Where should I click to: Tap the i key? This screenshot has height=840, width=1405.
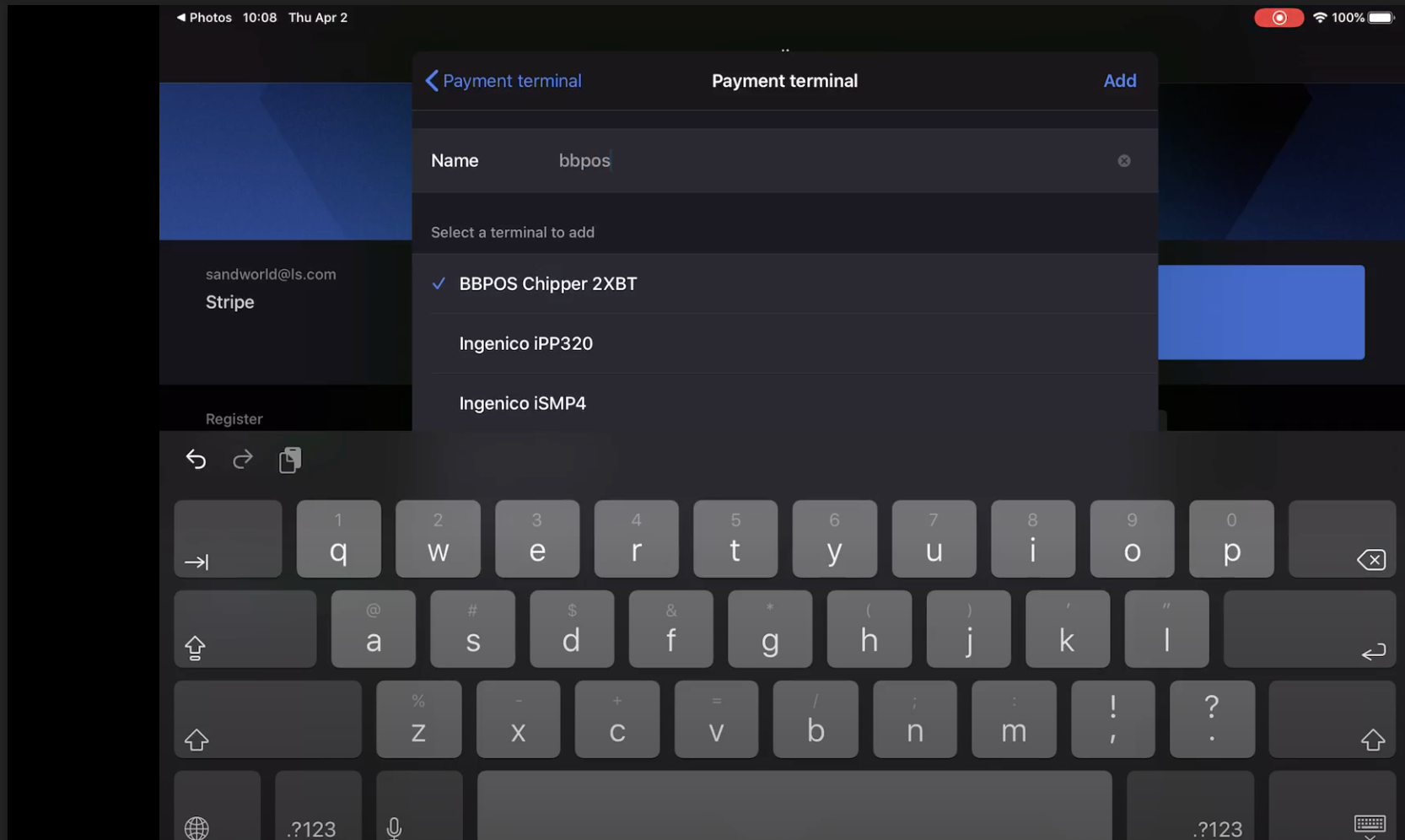pyautogui.click(x=1033, y=539)
